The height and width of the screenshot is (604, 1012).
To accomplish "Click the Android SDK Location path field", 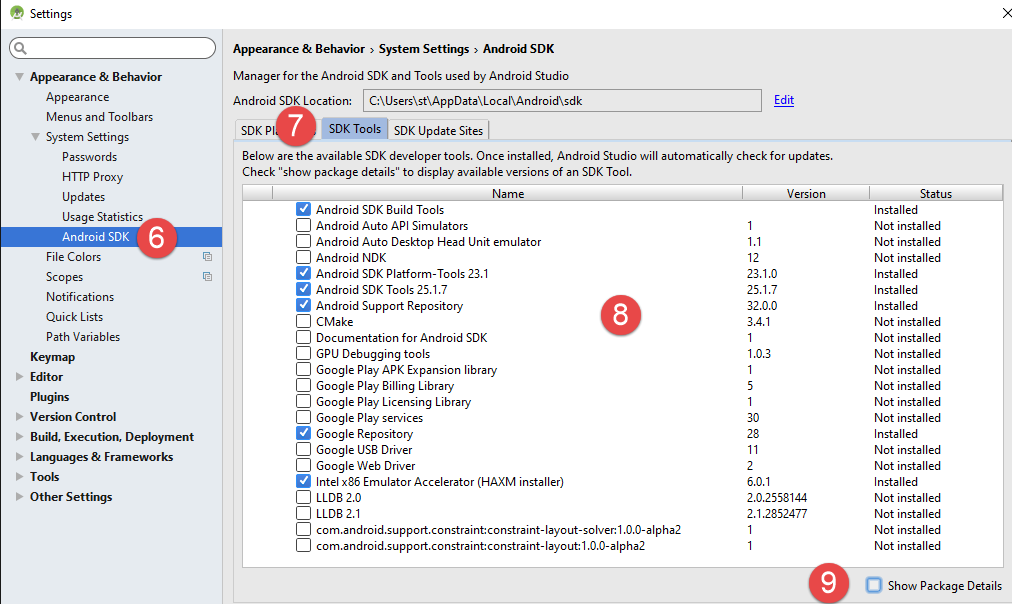I will (560, 100).
